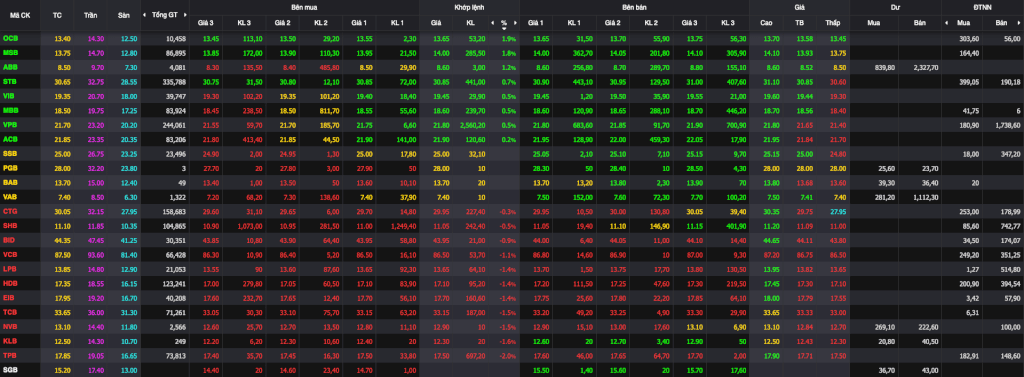1024x377 pixels.
Task: Click the Cao high price header
Action: [x=766, y=23]
